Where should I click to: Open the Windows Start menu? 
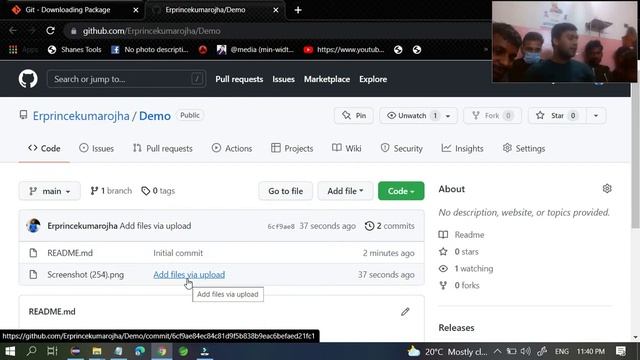10,351
